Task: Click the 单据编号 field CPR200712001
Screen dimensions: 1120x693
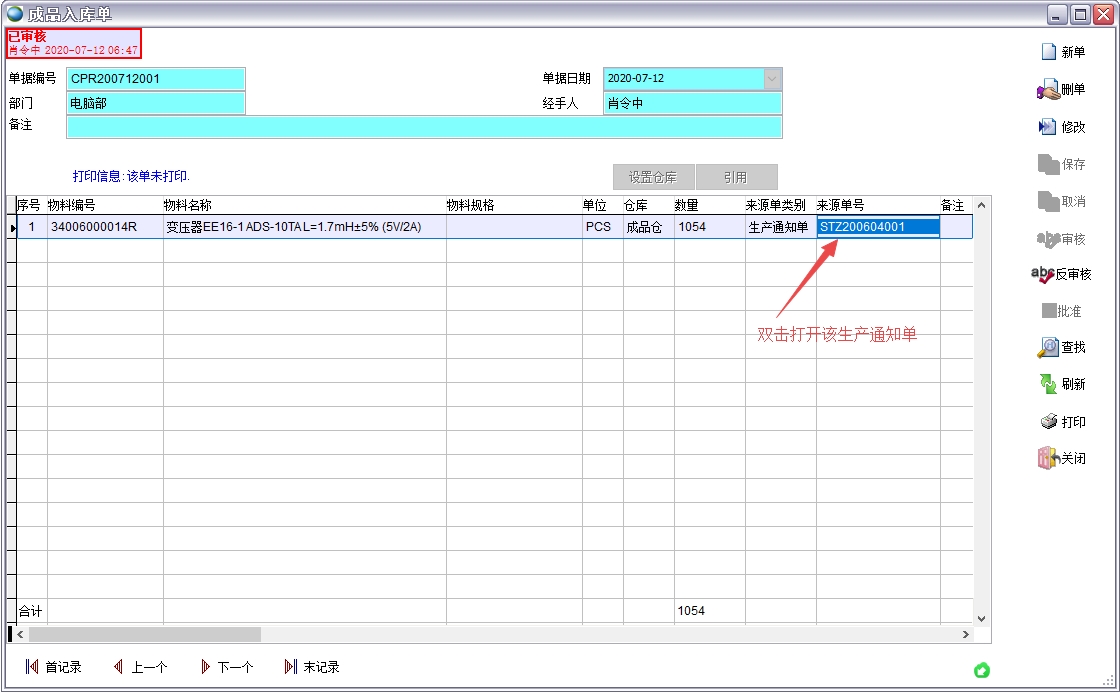Action: click(x=155, y=79)
